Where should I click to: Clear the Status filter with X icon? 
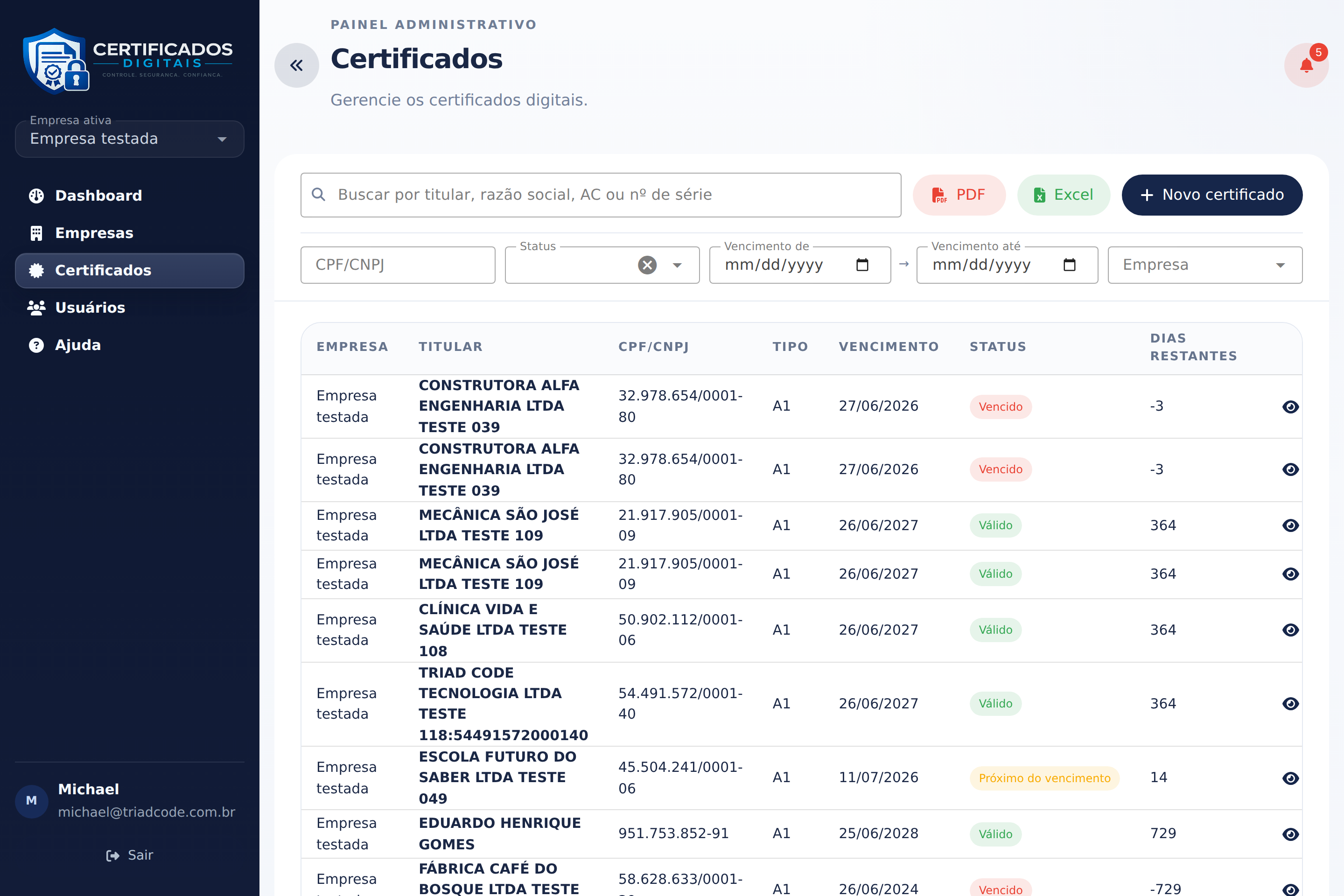(647, 265)
